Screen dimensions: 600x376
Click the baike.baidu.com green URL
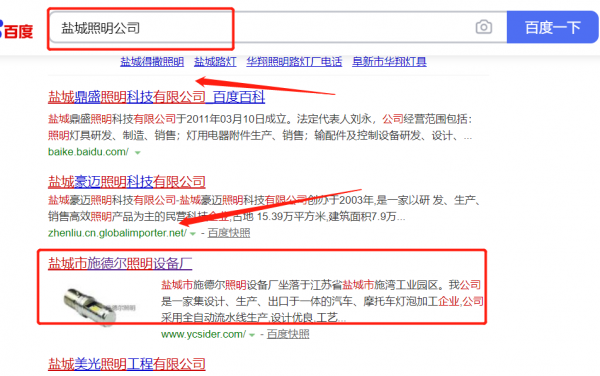point(88,152)
